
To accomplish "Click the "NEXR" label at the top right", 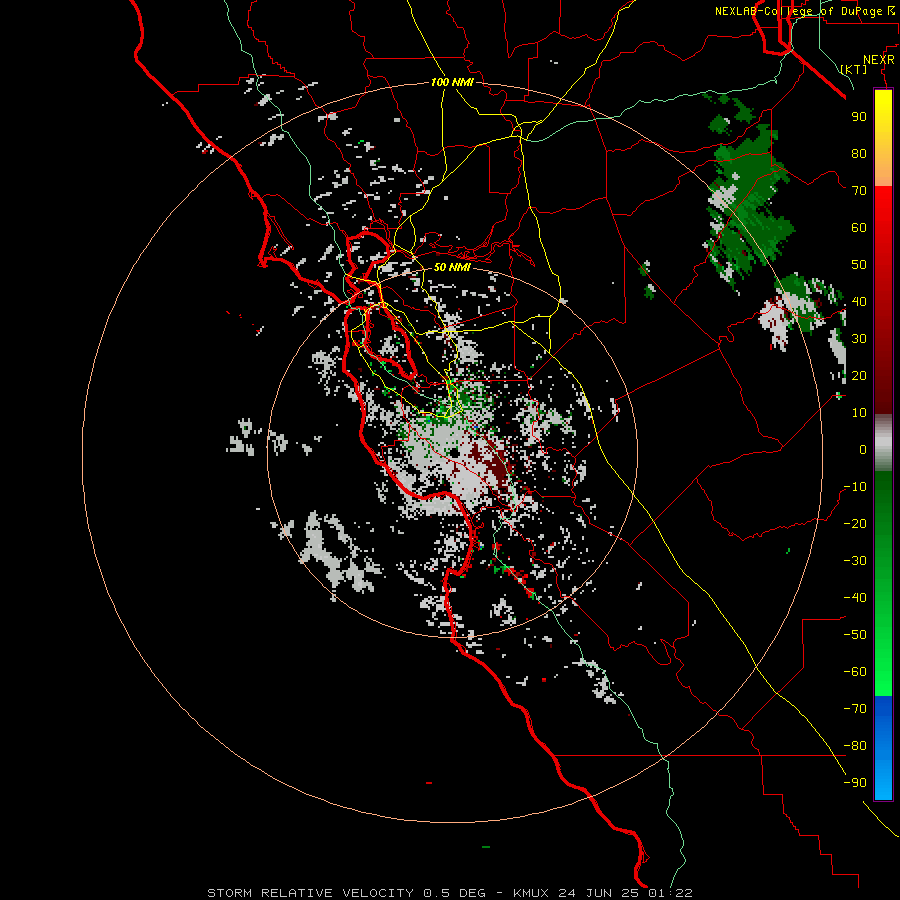I will click(x=879, y=60).
